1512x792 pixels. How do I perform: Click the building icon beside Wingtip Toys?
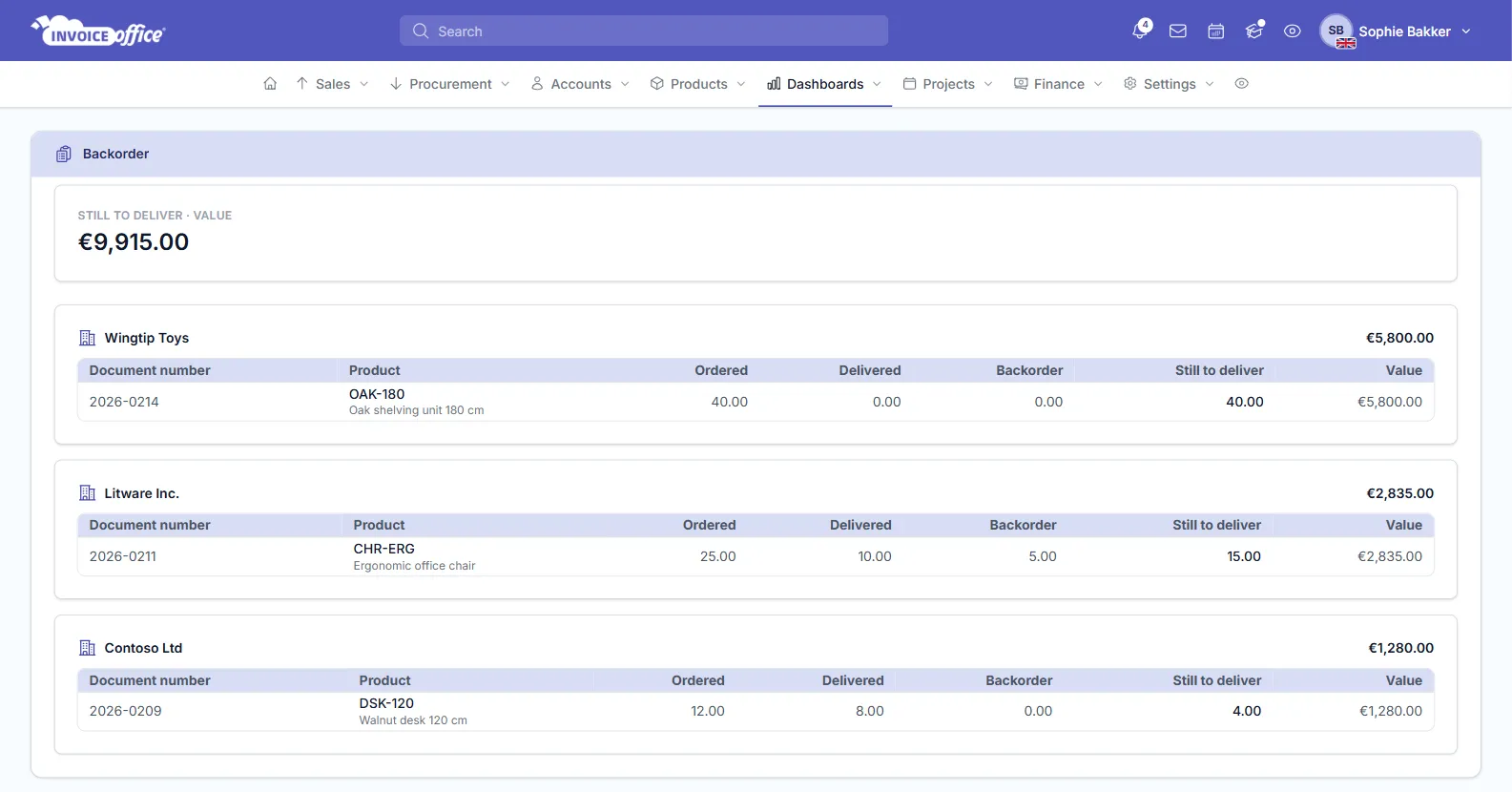(88, 338)
